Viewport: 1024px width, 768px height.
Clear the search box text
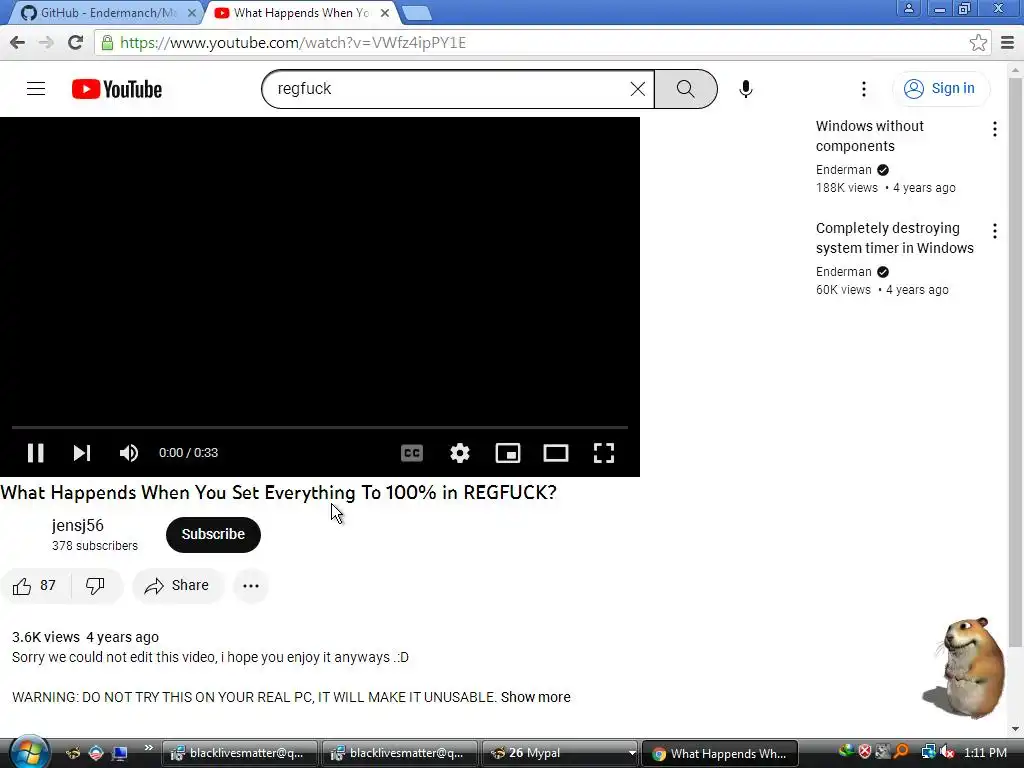[637, 89]
